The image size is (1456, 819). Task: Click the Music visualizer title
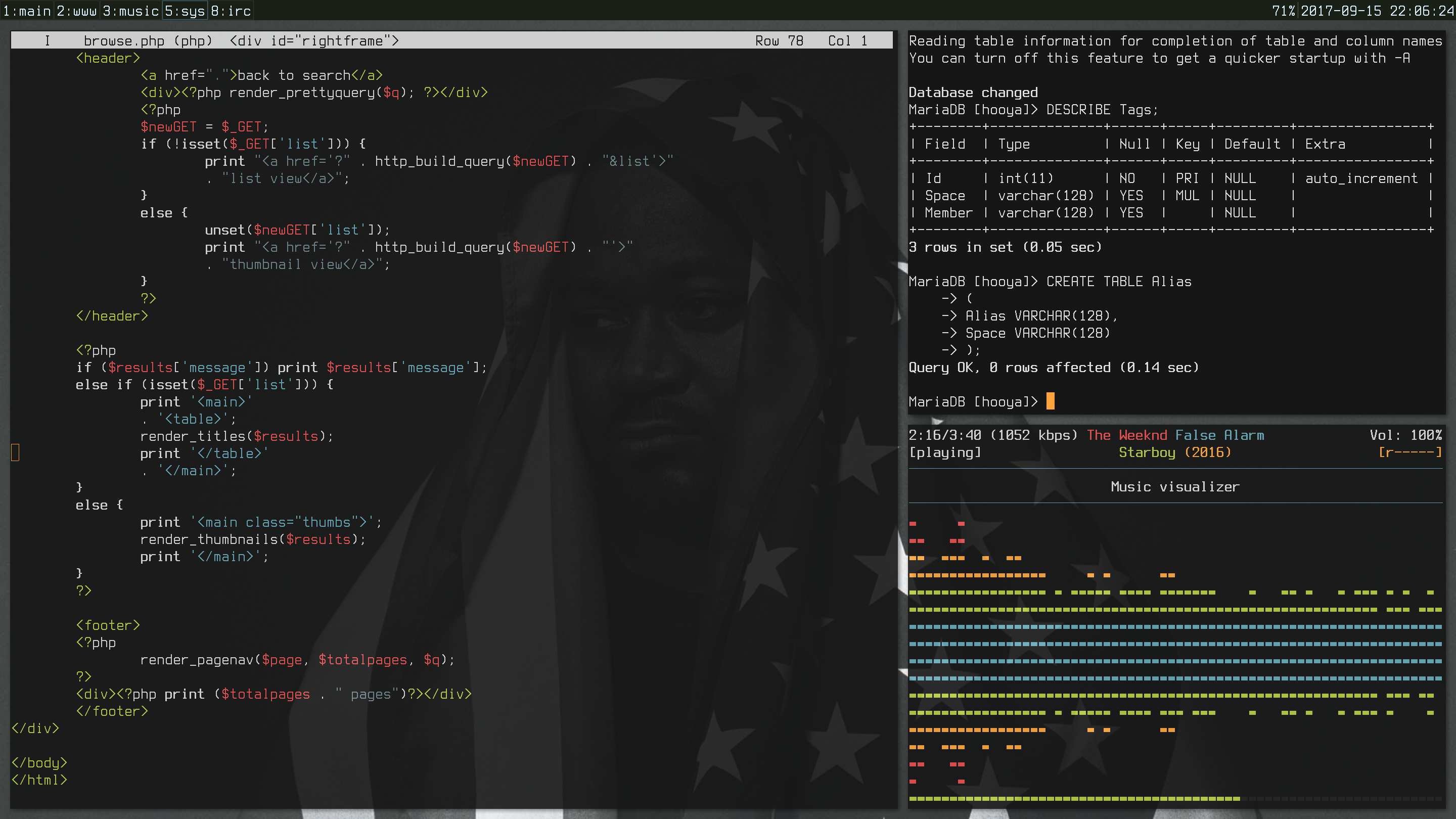tap(1174, 487)
